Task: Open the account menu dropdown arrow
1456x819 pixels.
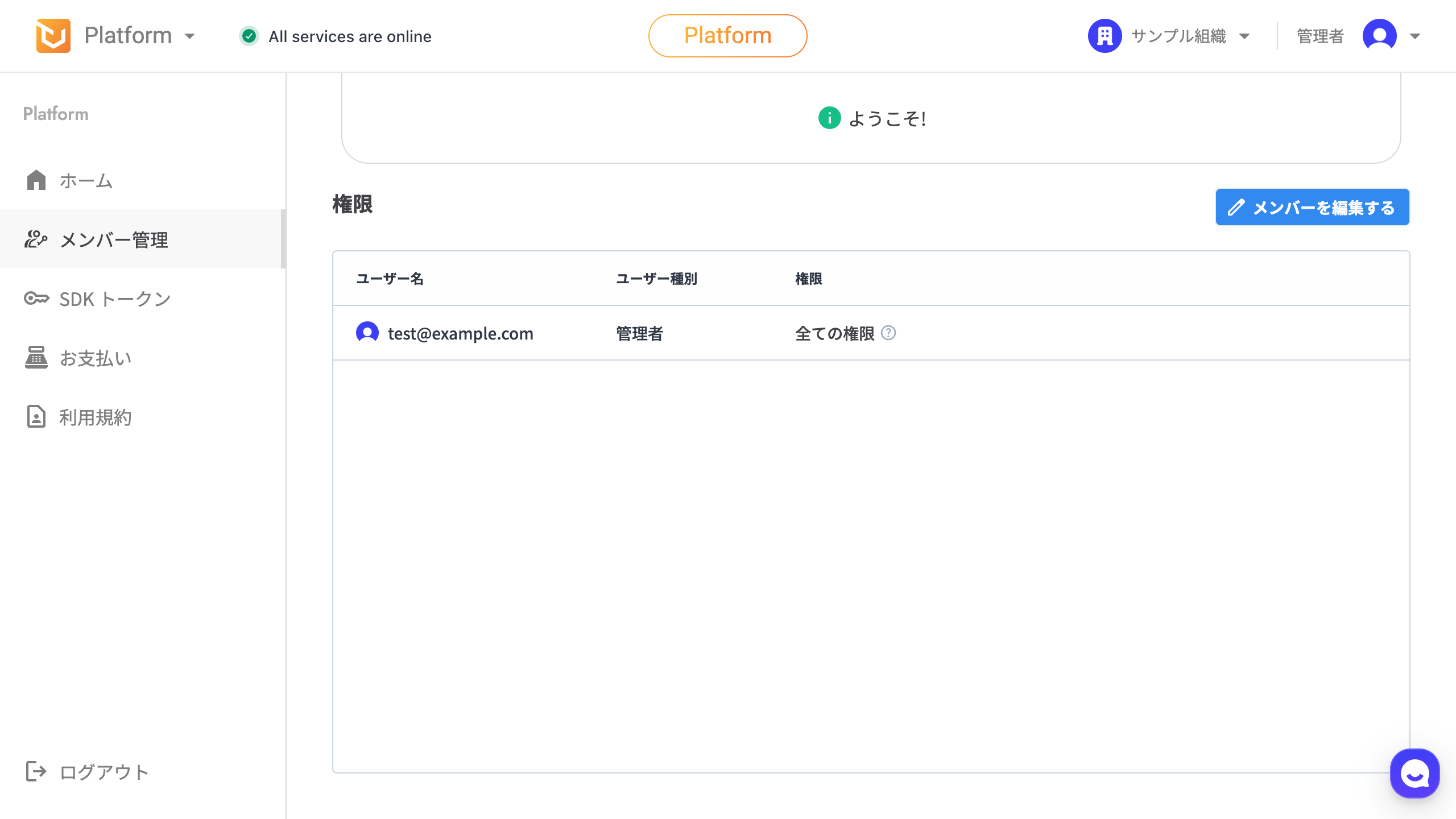Action: (1415, 36)
